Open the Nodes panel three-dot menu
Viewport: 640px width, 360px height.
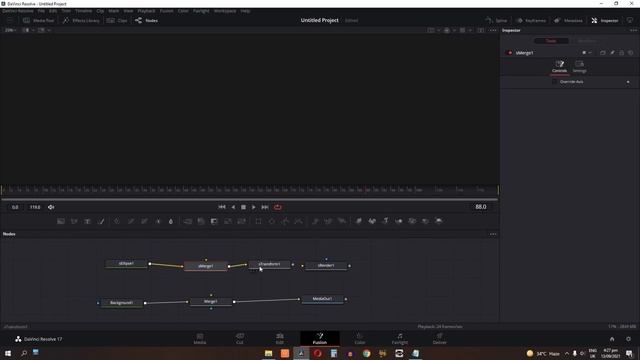point(493,234)
